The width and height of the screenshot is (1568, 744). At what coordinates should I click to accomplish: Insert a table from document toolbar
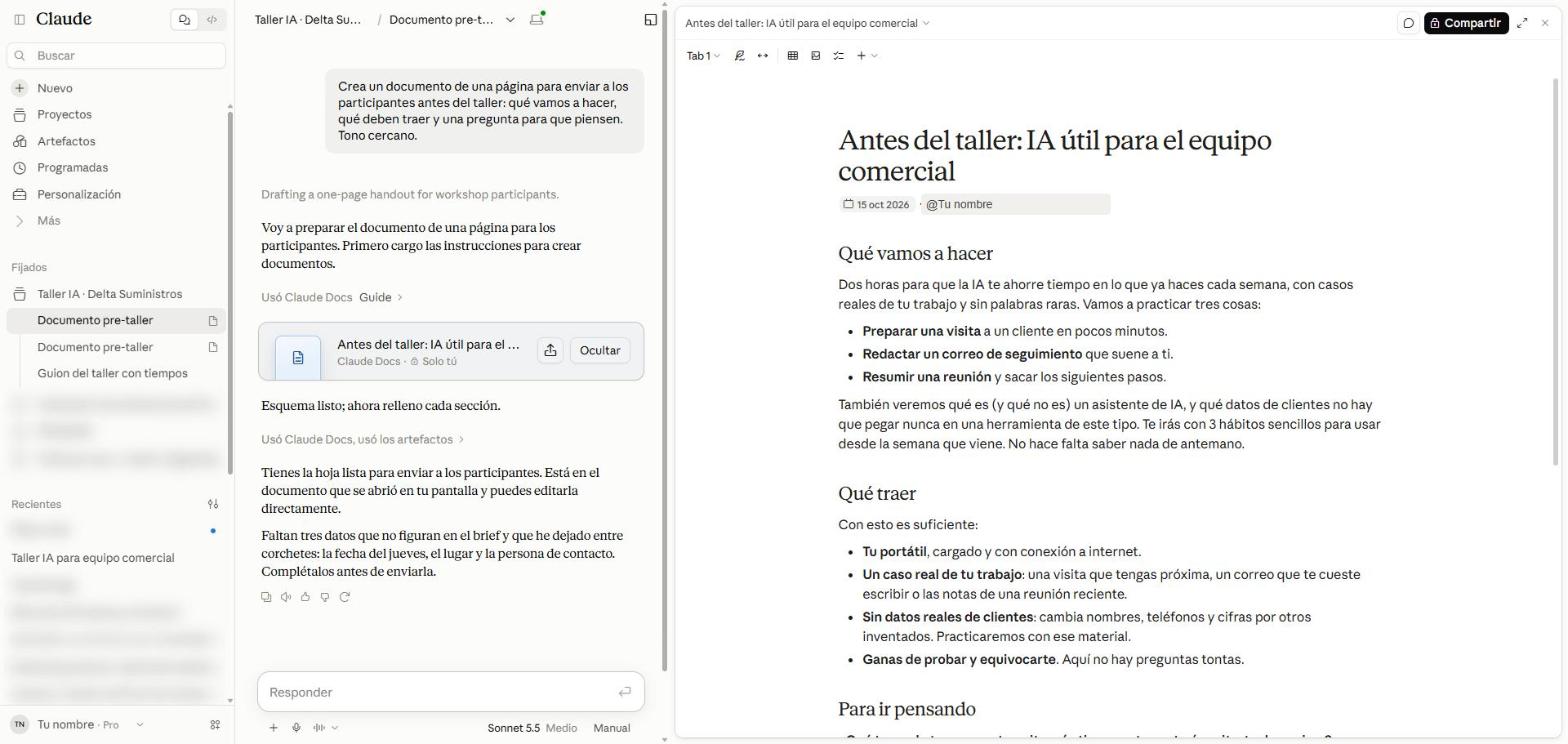[793, 56]
